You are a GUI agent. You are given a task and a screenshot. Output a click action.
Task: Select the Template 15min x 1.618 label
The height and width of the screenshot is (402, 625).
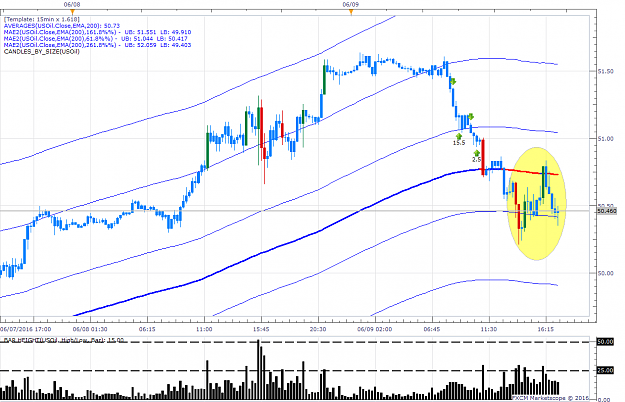click(x=42, y=19)
